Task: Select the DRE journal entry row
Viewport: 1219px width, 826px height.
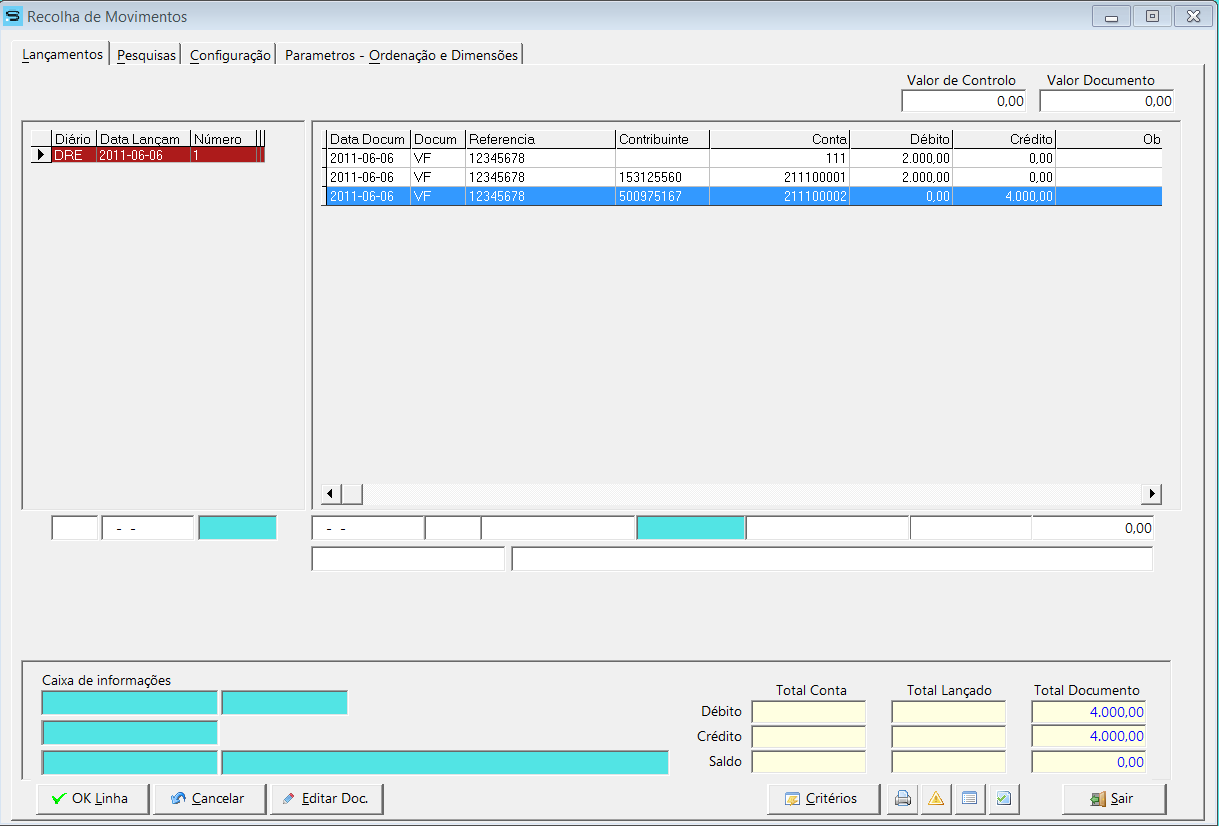Action: [x=150, y=155]
